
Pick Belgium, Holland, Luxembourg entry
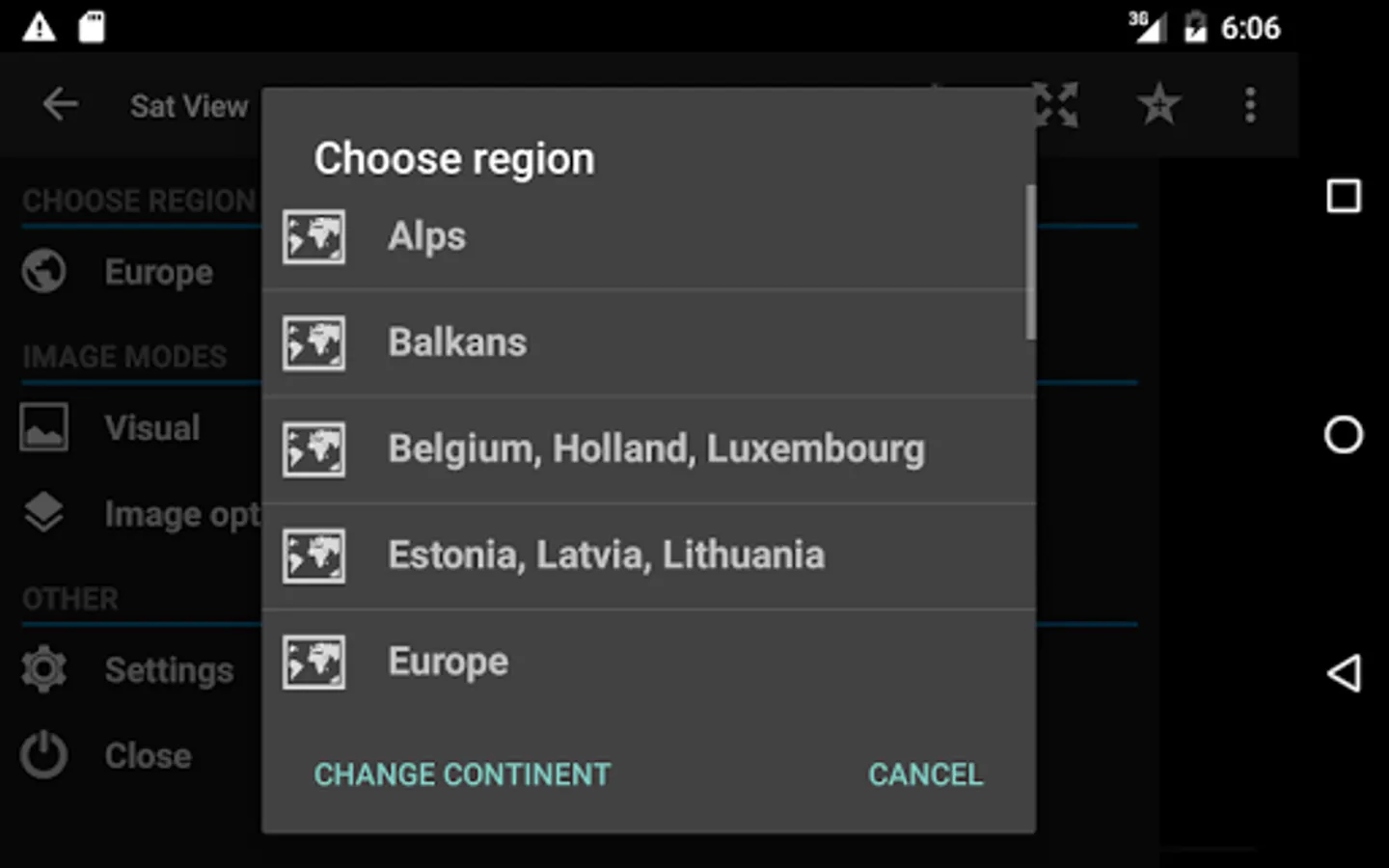(656, 449)
